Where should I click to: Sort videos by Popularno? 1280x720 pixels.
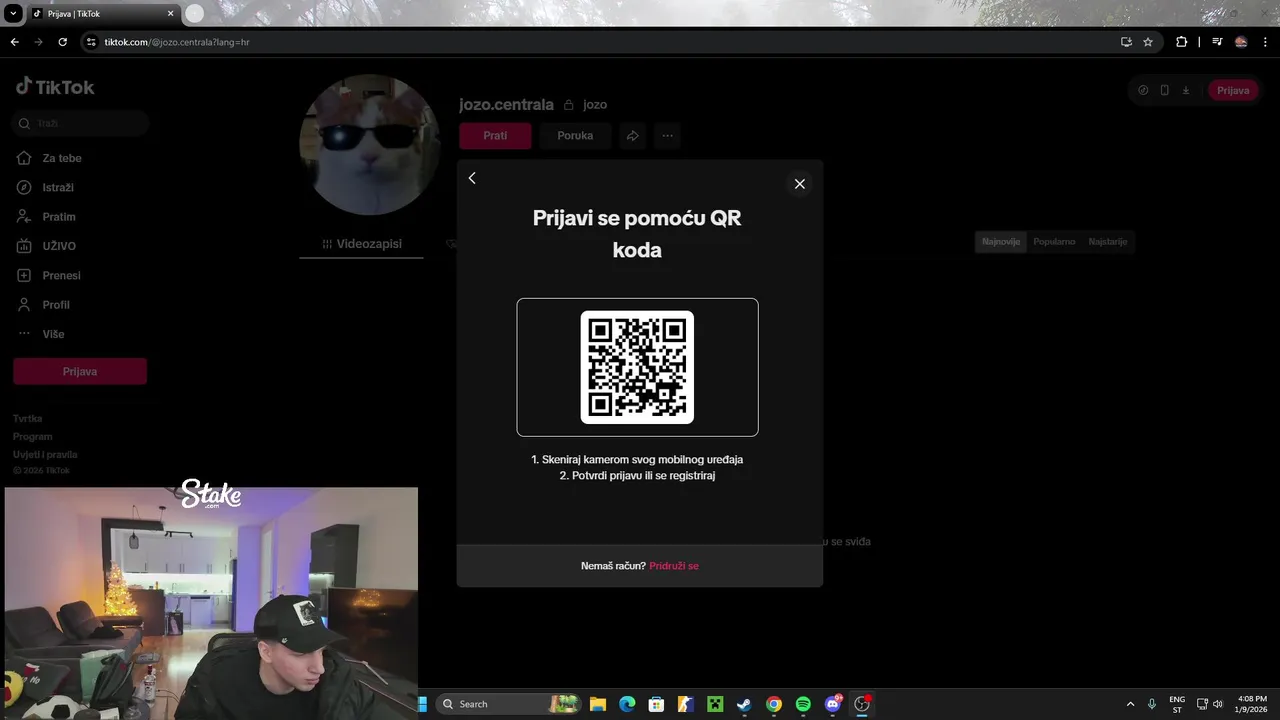tap(1054, 241)
